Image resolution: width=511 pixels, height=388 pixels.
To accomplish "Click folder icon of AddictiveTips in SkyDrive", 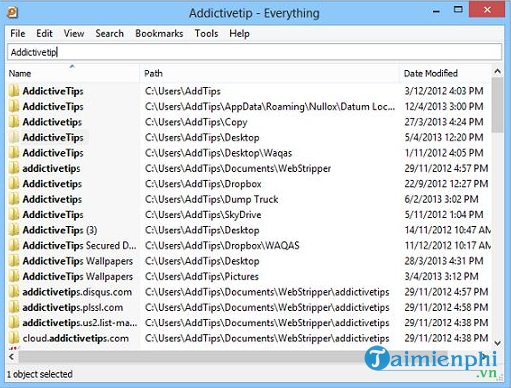I will coord(14,215).
